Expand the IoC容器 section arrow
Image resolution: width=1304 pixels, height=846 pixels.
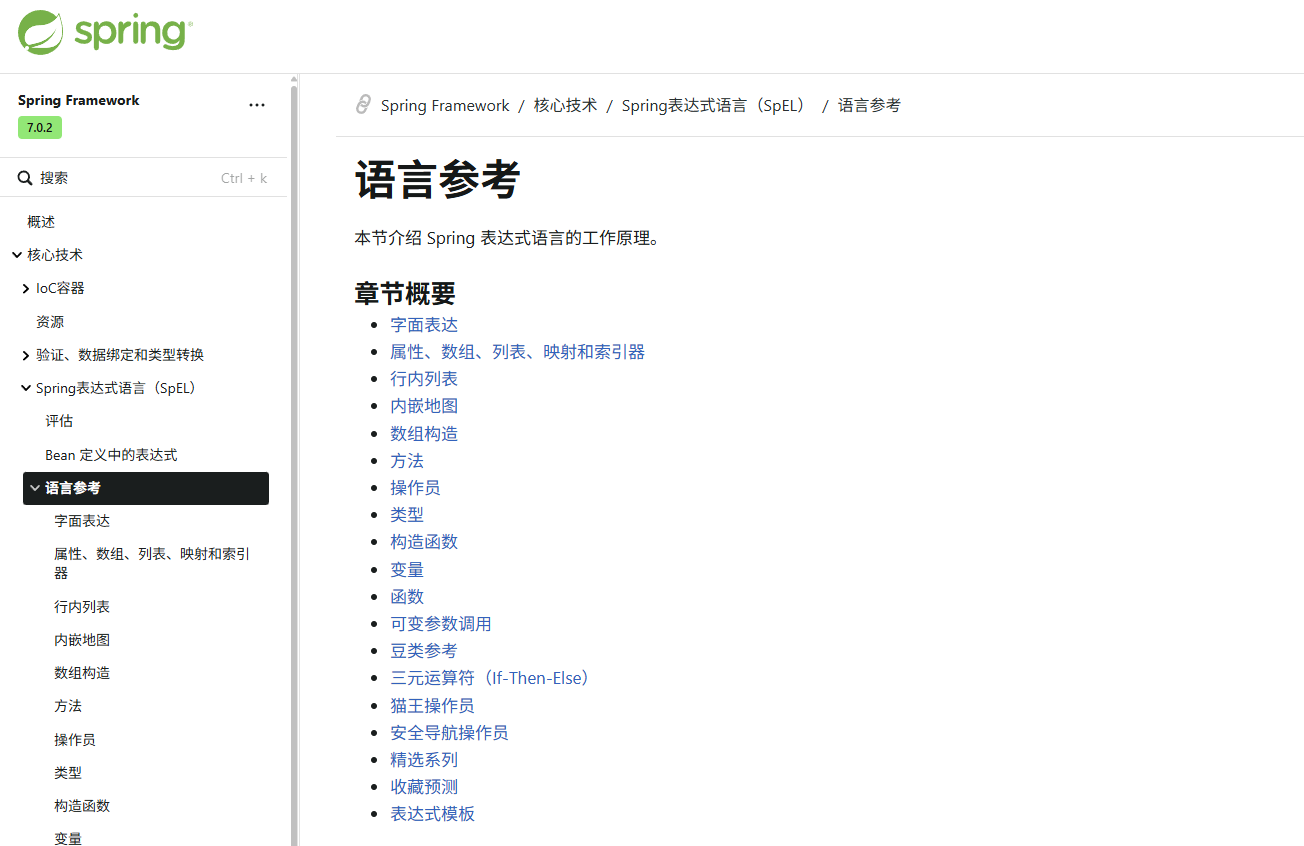click(x=26, y=288)
